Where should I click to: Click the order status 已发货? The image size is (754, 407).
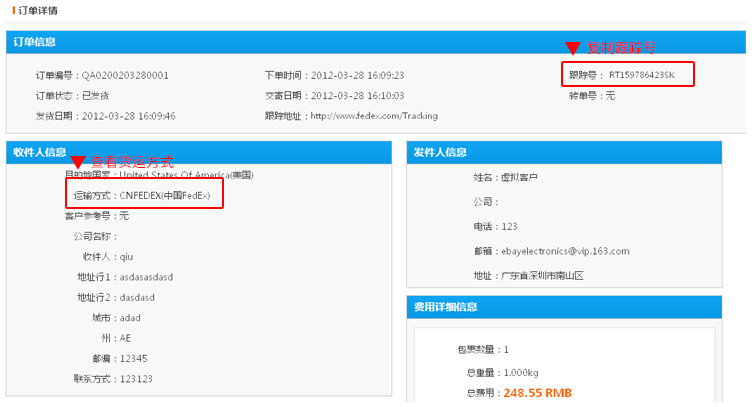click(96, 96)
